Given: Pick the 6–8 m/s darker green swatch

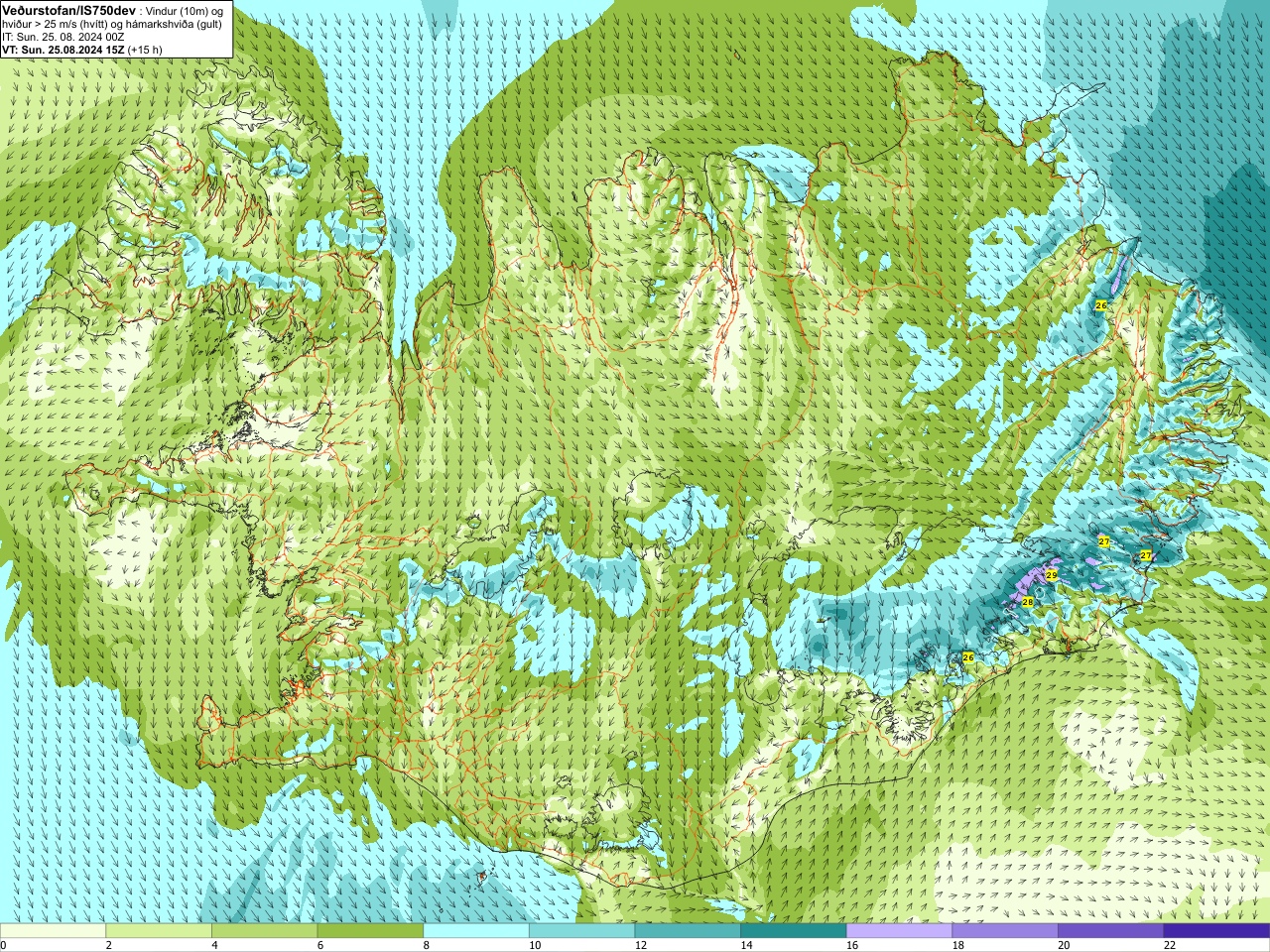Looking at the screenshot, I should (x=370, y=931).
